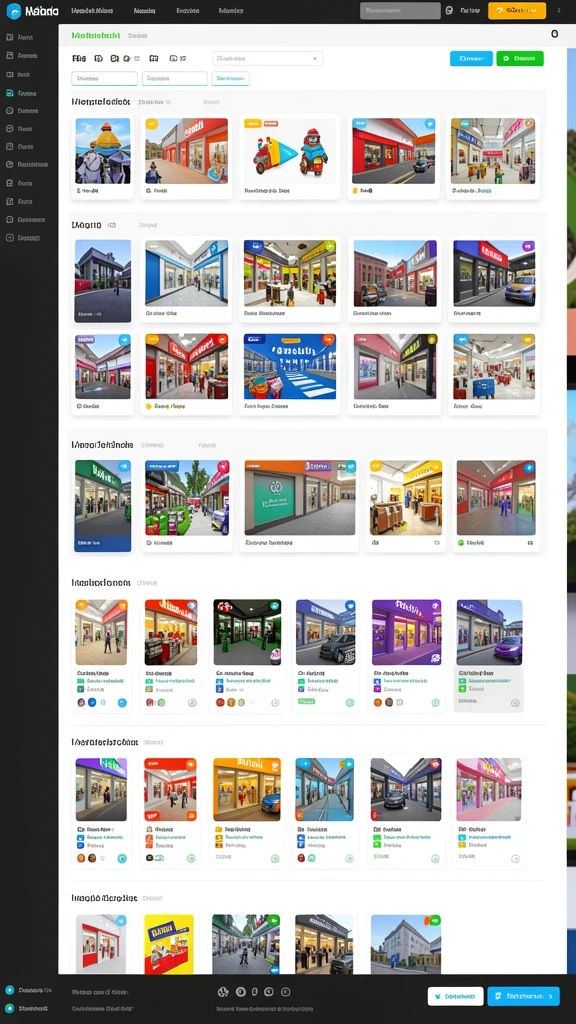Click the gray search field in the top bar
This screenshot has width=576, height=1024.
click(400, 10)
